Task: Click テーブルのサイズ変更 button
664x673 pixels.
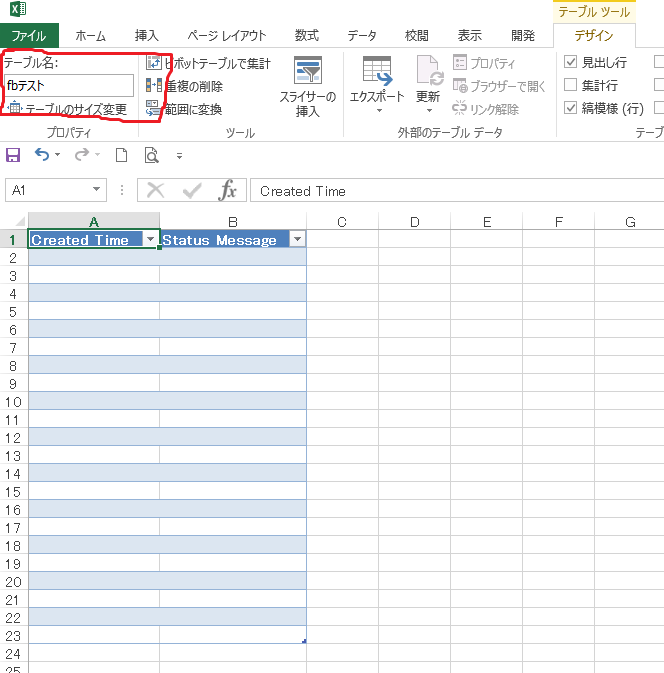Action: [68, 109]
